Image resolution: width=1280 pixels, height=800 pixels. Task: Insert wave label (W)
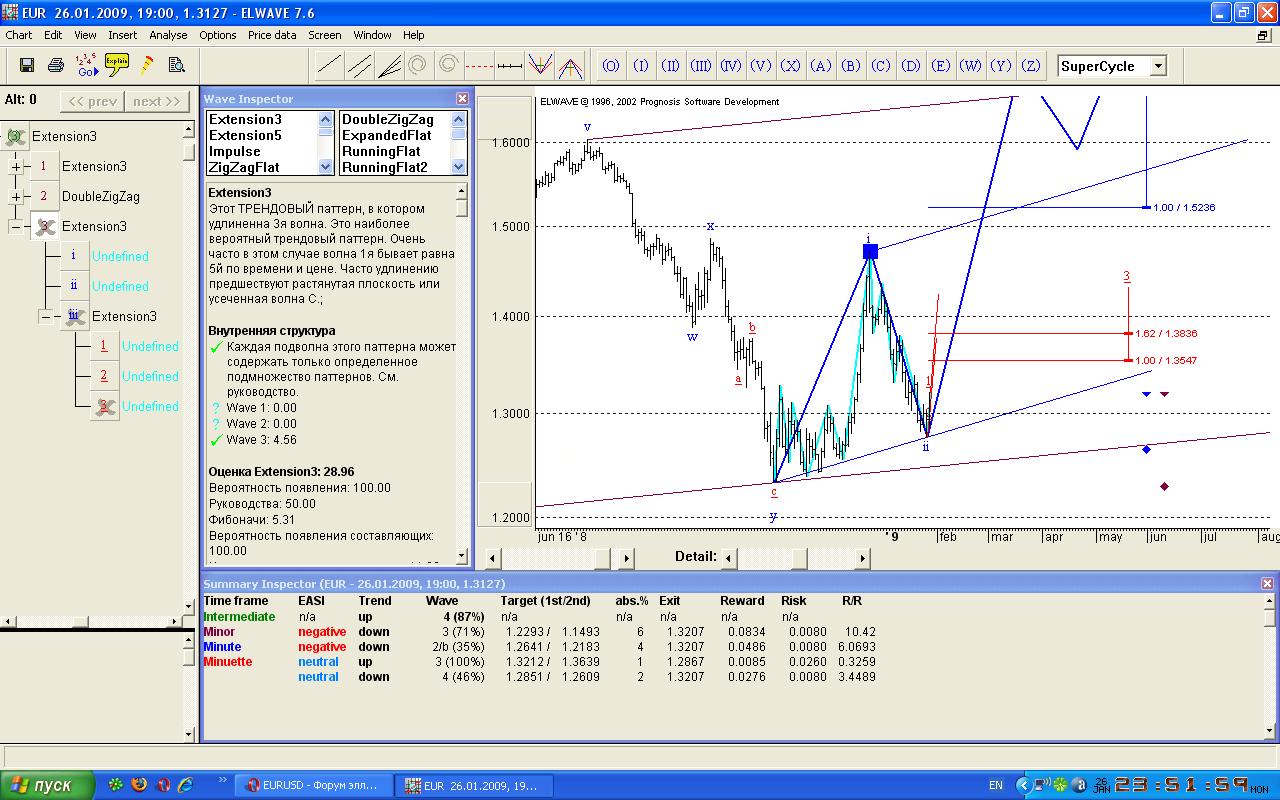(971, 66)
